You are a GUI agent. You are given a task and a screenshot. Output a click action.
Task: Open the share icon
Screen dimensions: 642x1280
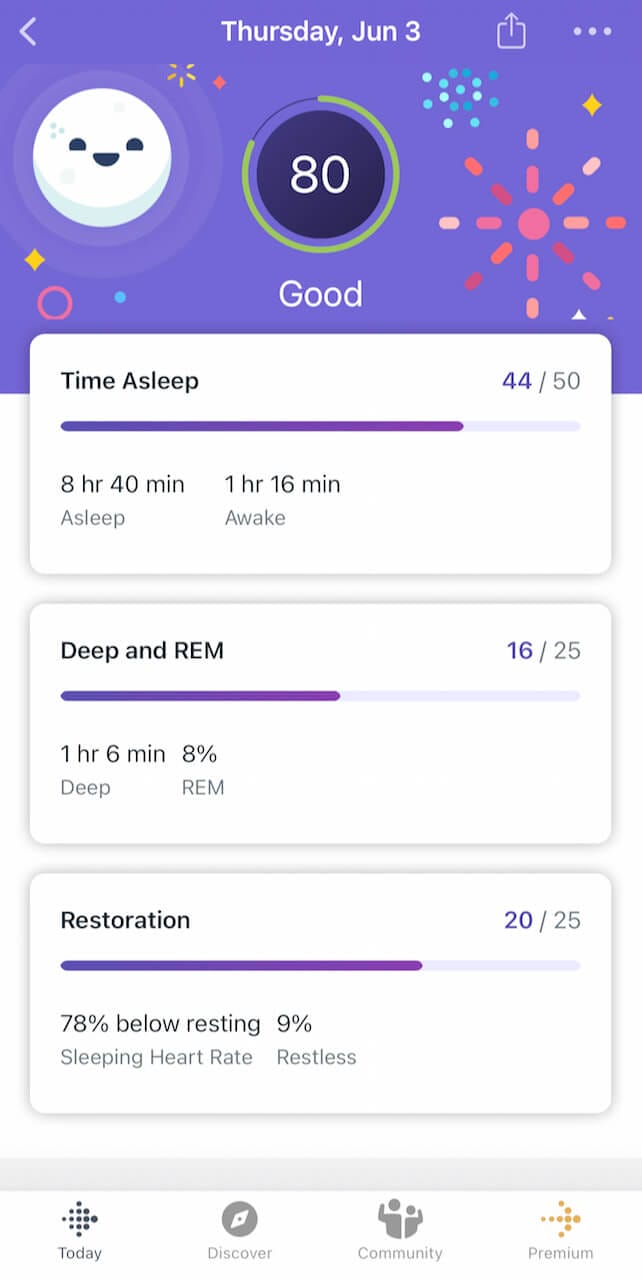point(511,31)
